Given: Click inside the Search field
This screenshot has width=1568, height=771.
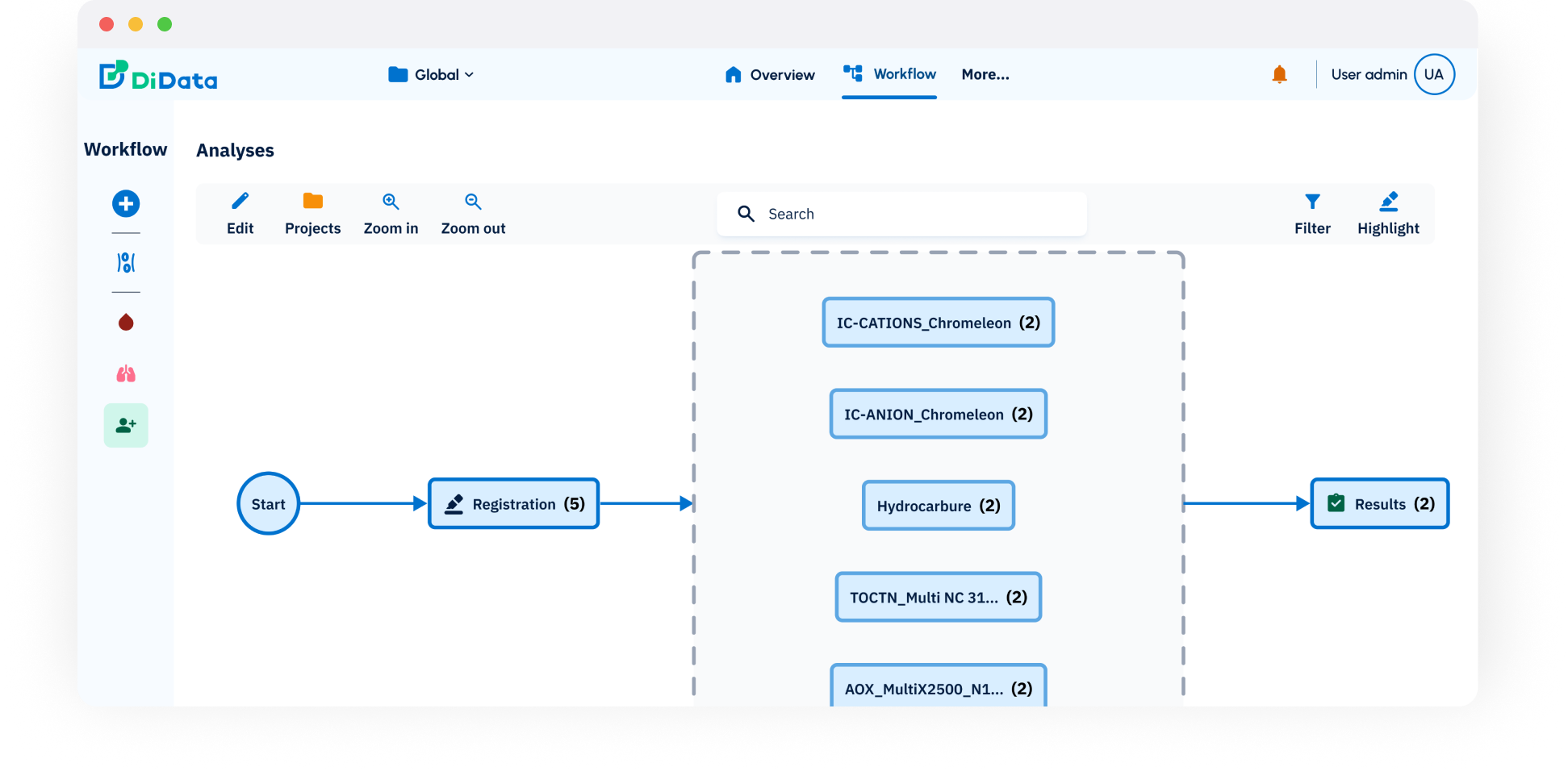Looking at the screenshot, I should (x=901, y=214).
